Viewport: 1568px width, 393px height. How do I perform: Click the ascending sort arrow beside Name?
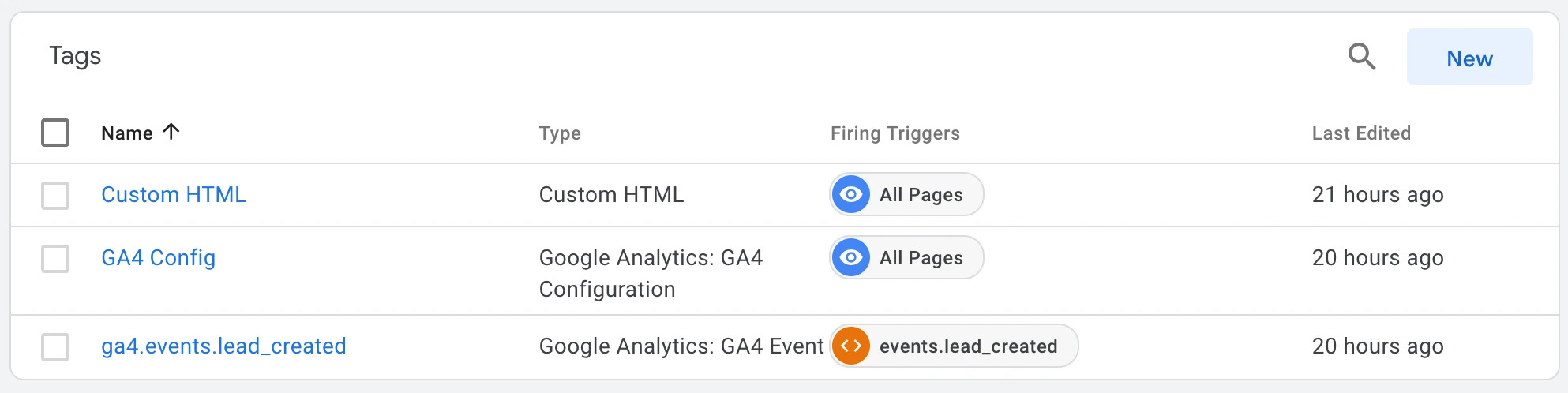tap(171, 131)
